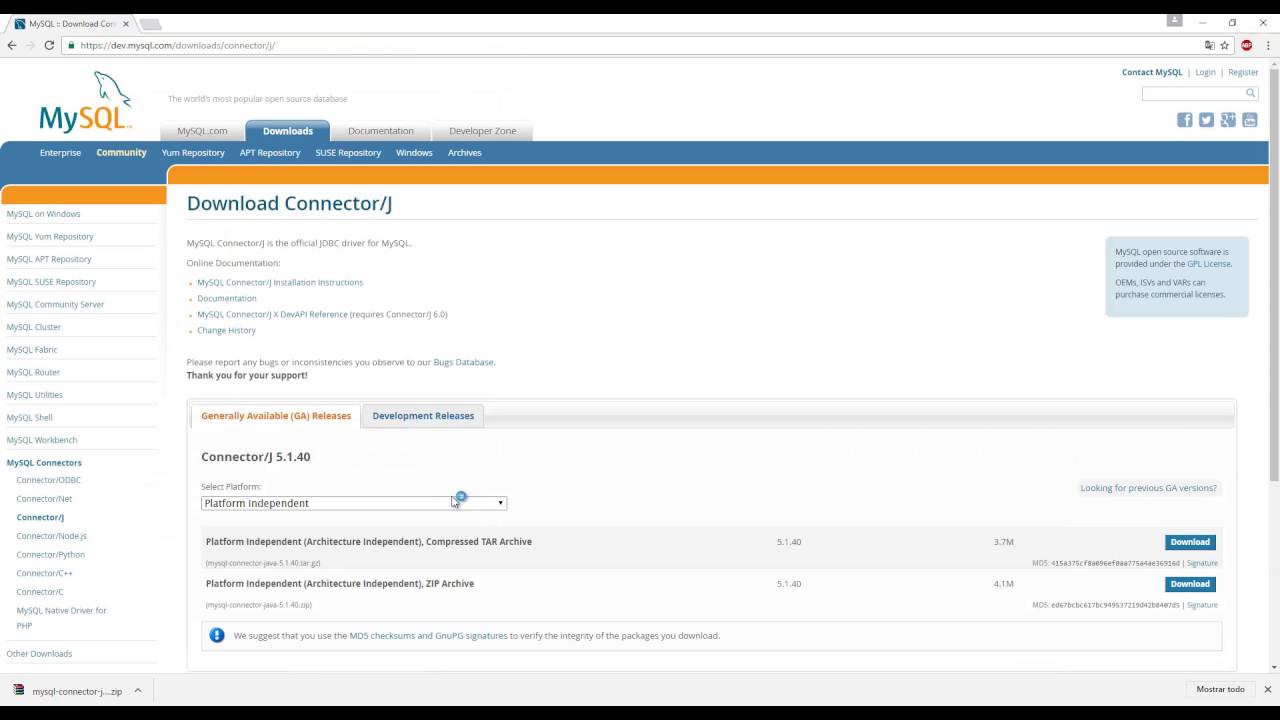Open APT Repository menu item
Viewport: 1280px width, 720px height.
(270, 153)
